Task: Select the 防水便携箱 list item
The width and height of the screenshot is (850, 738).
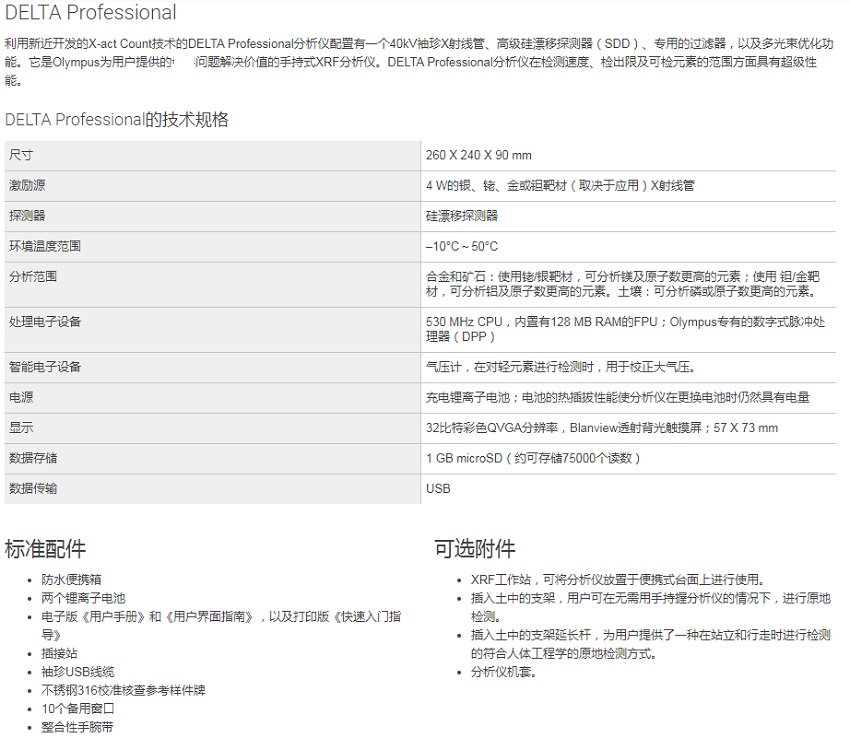Action: tap(71, 579)
